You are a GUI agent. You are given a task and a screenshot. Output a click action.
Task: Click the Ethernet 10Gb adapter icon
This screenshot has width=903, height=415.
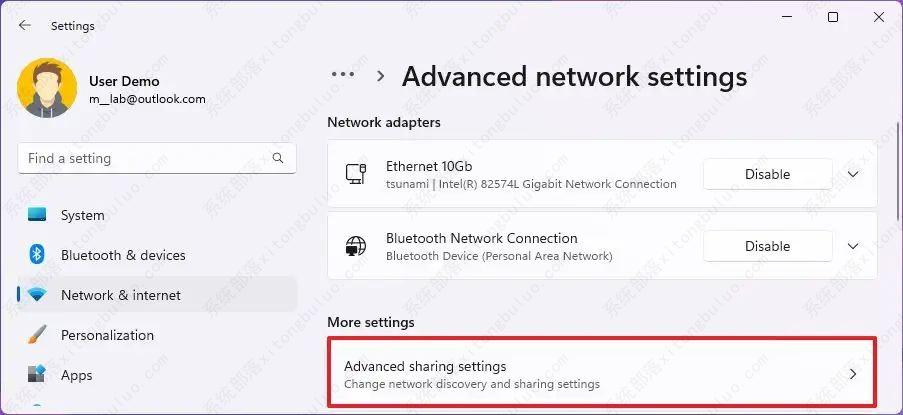tap(355, 174)
